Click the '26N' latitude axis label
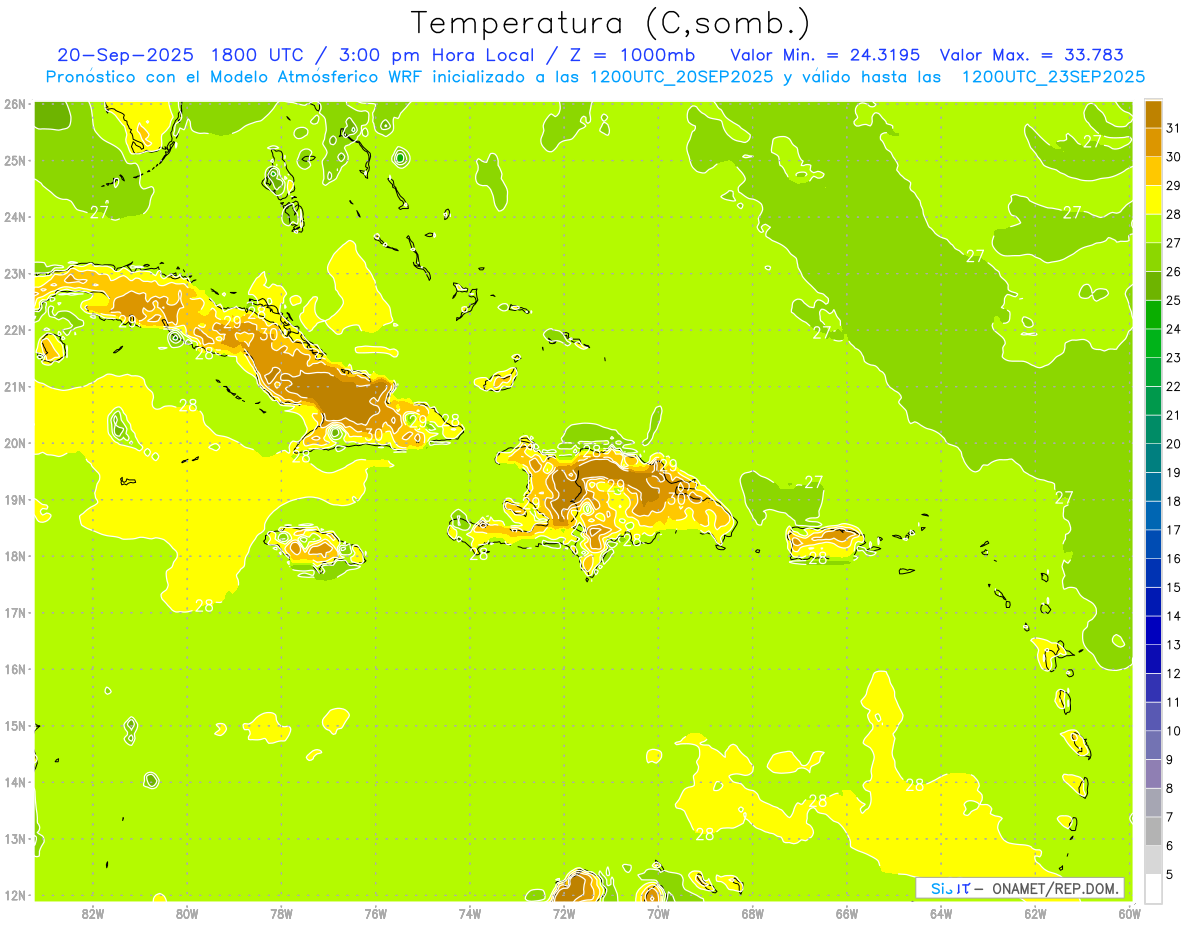This screenshot has height=927, width=1200. (14, 104)
